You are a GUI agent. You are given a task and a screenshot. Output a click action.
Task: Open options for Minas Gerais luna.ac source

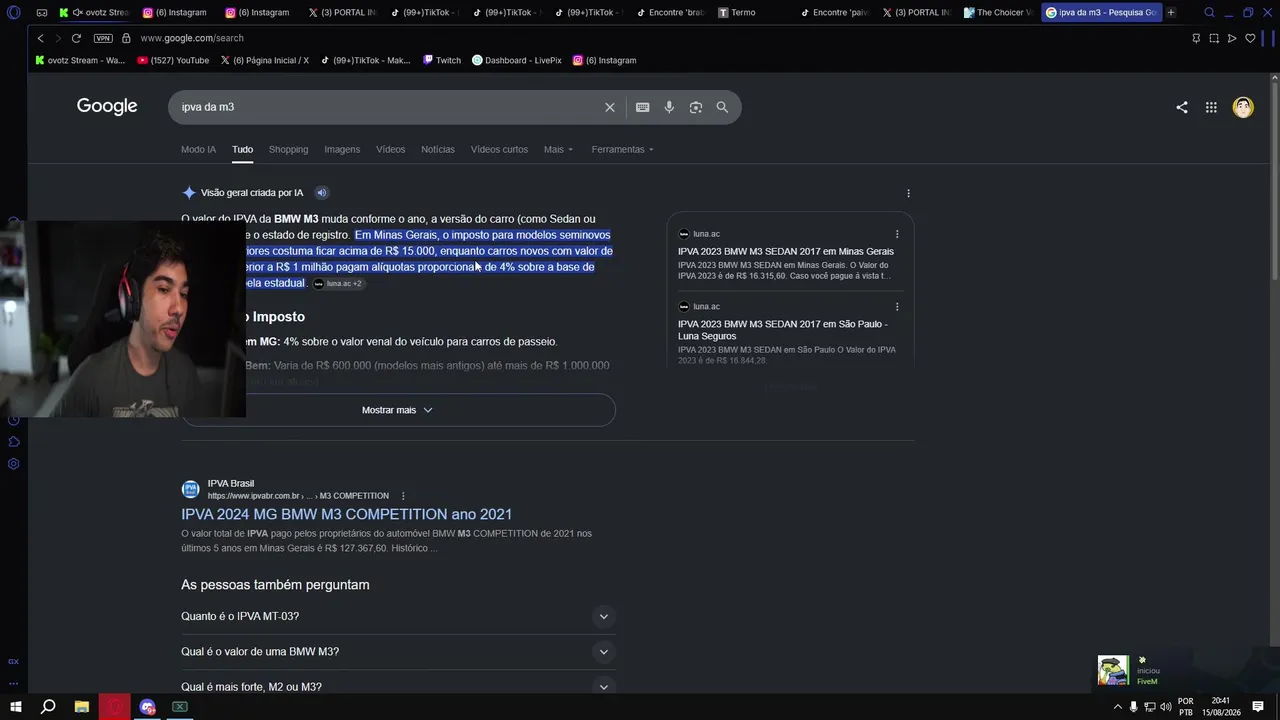897,234
